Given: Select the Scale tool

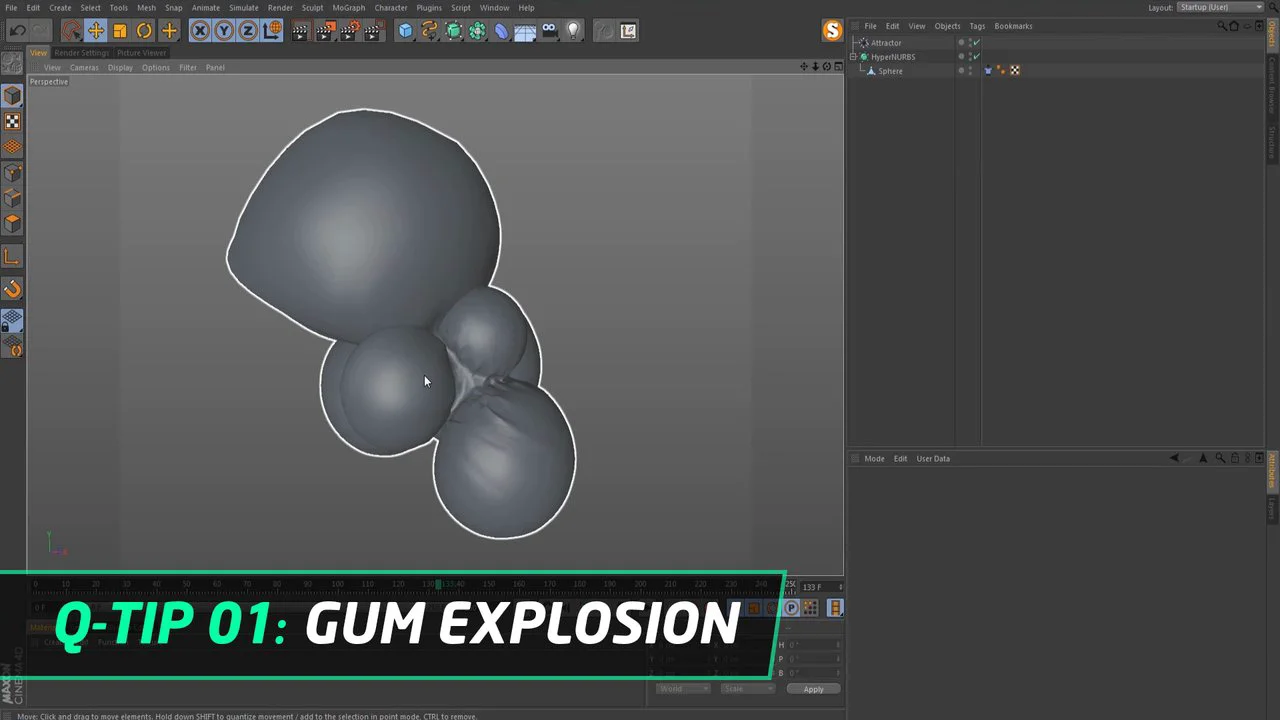Looking at the screenshot, I should [120, 31].
